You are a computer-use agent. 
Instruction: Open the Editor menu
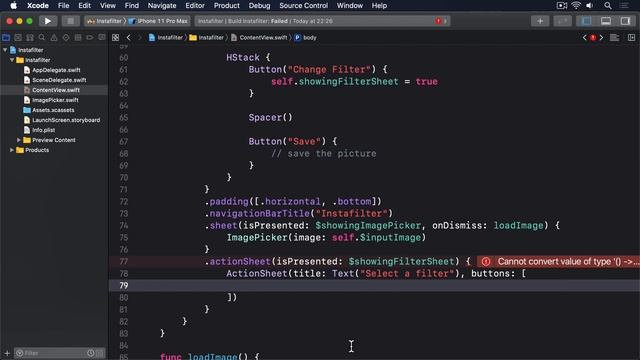click(195, 6)
